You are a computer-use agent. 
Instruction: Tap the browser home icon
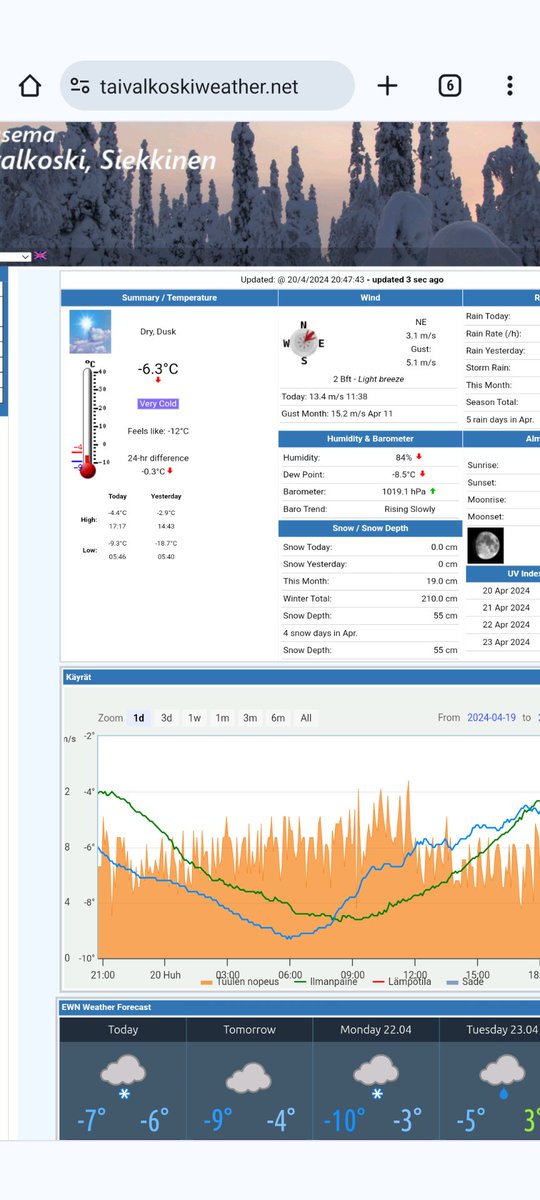click(30, 86)
